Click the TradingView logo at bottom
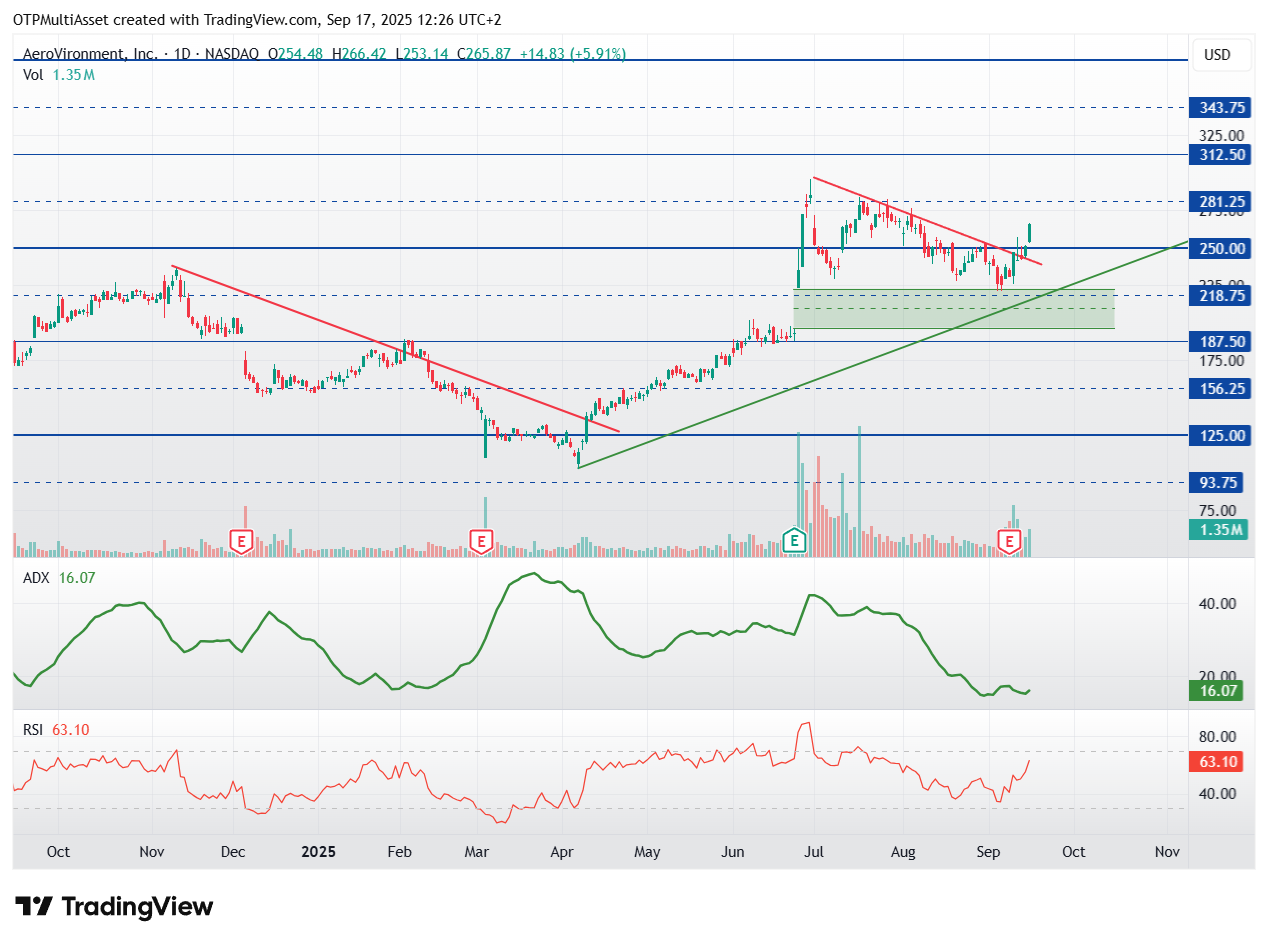1268x944 pixels. [x=116, y=907]
